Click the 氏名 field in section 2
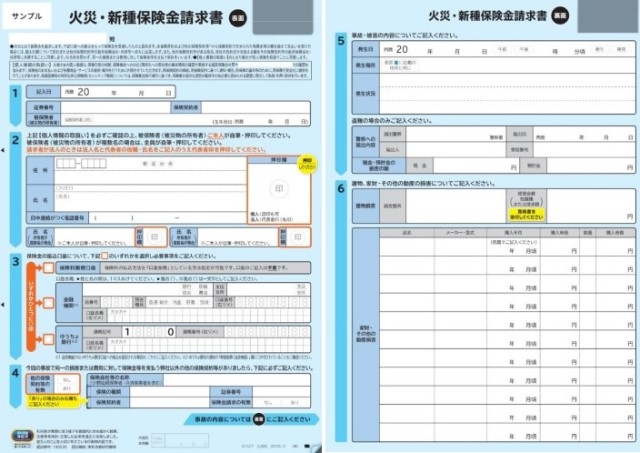This screenshot has width=640, height=453. tap(151, 198)
